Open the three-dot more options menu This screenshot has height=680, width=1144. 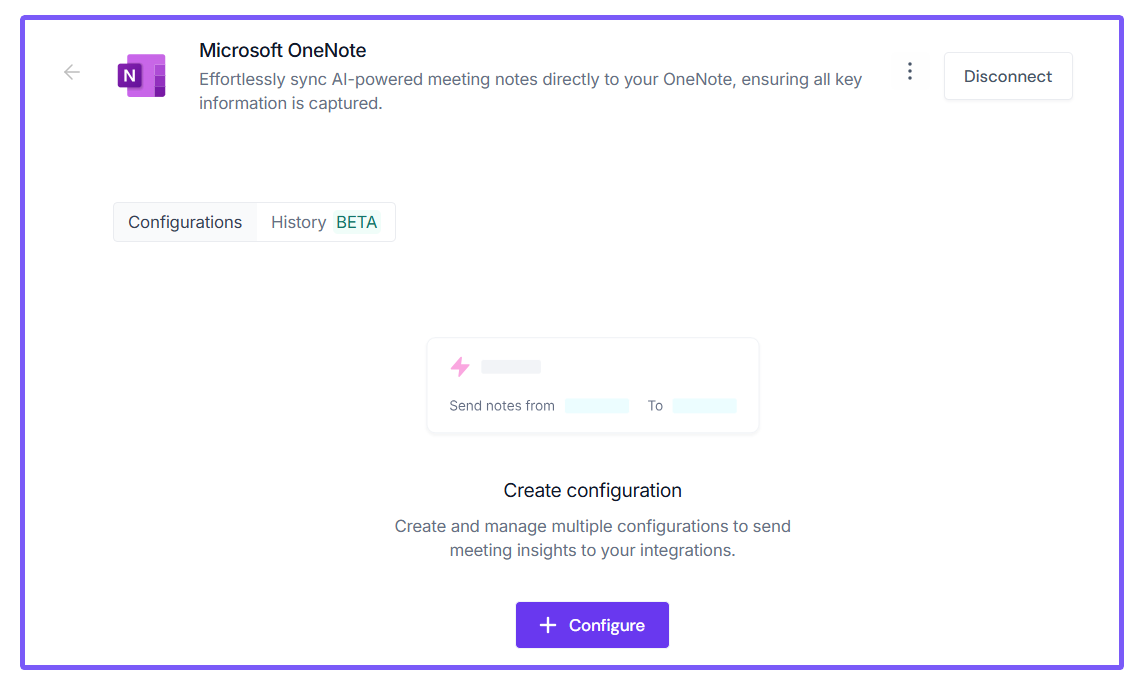[x=909, y=72]
